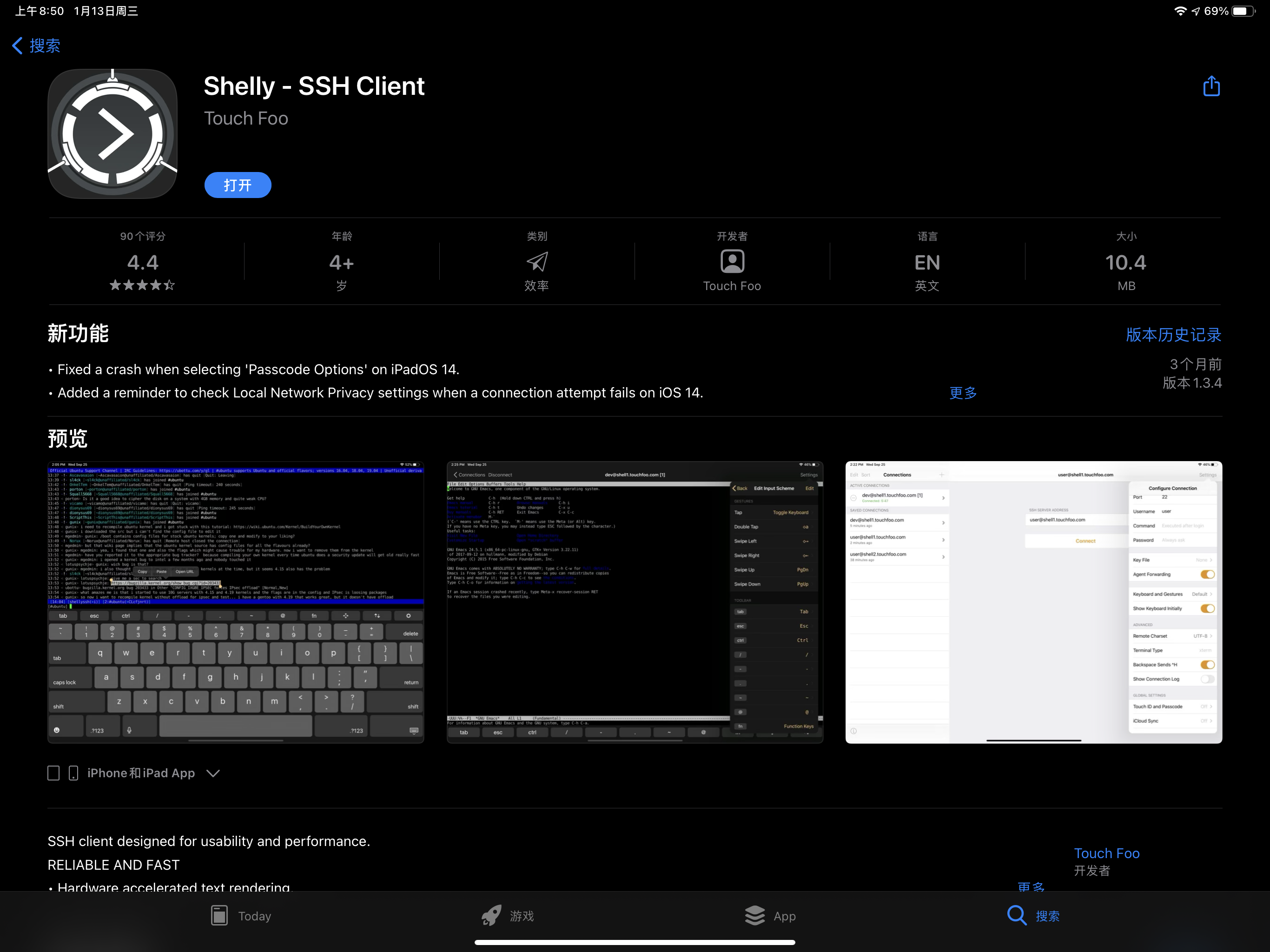The width and height of the screenshot is (1270, 952).
Task: Tap 打开 to launch the app
Action: [237, 185]
